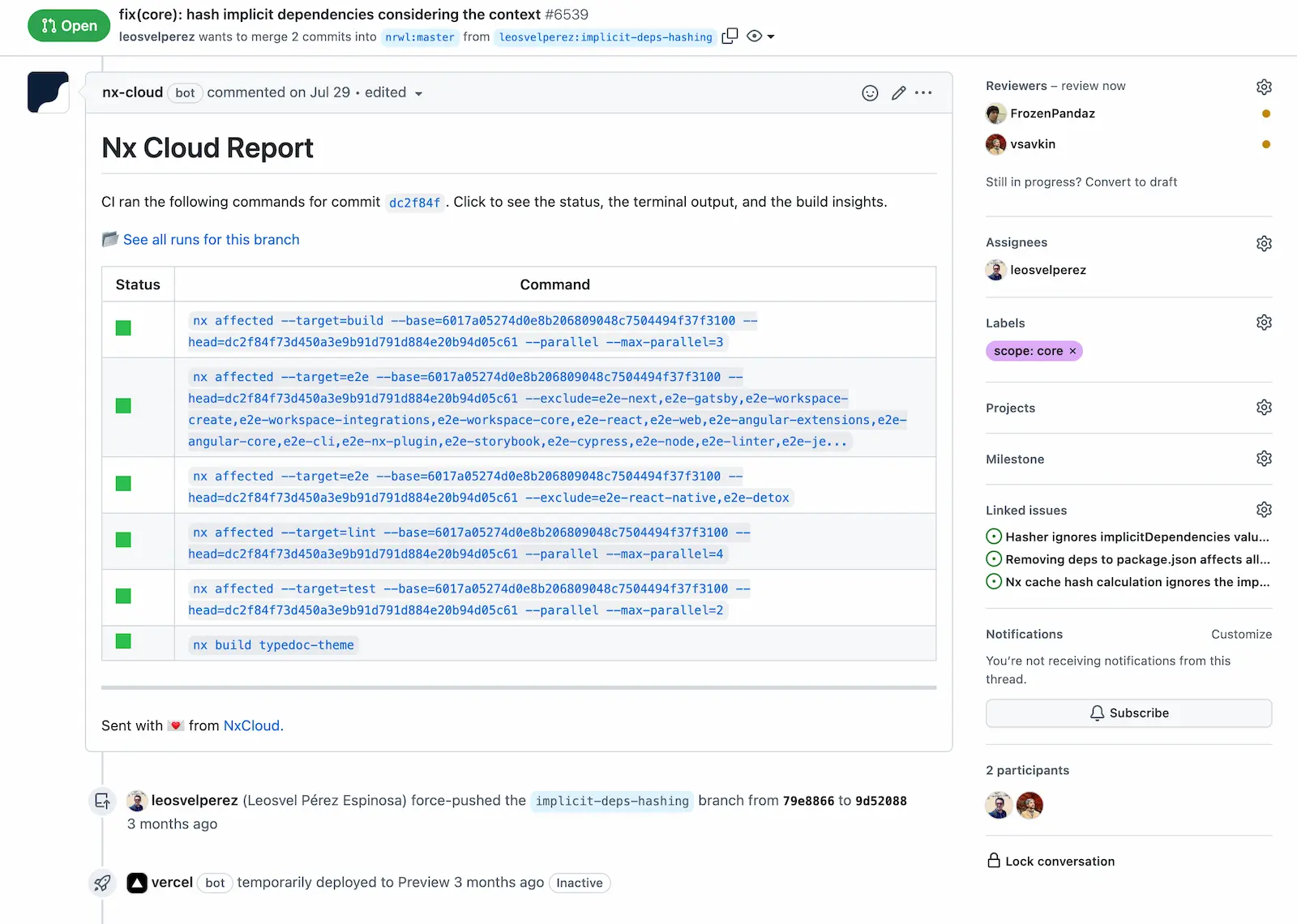The width and height of the screenshot is (1297, 924).
Task: Open the Assignees settings gear
Action: [x=1263, y=242]
